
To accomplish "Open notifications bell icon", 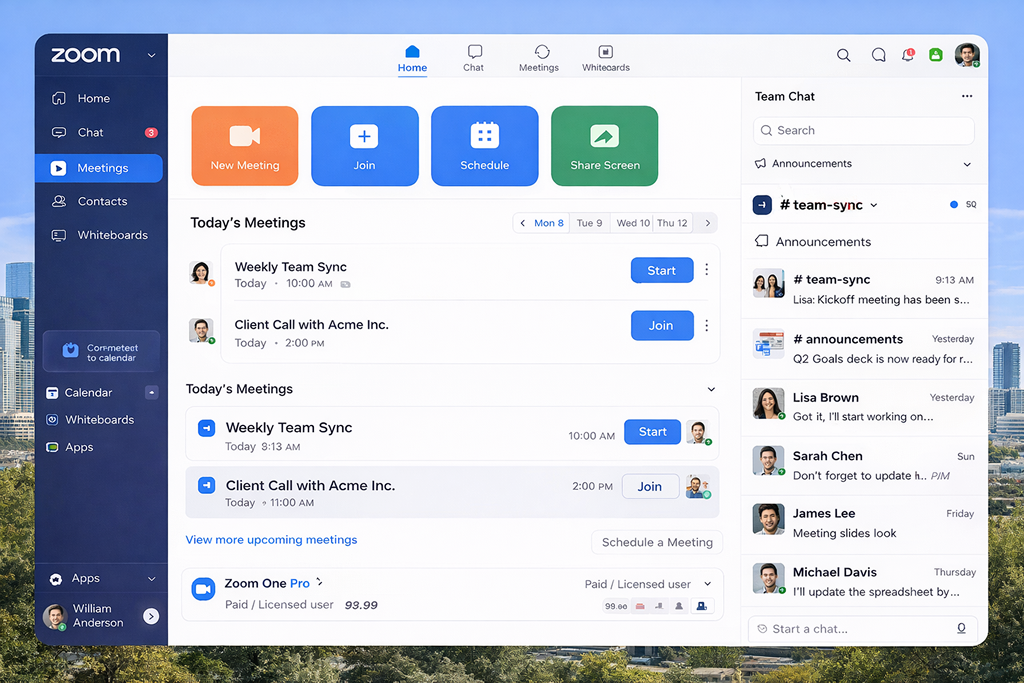I will tap(908, 56).
